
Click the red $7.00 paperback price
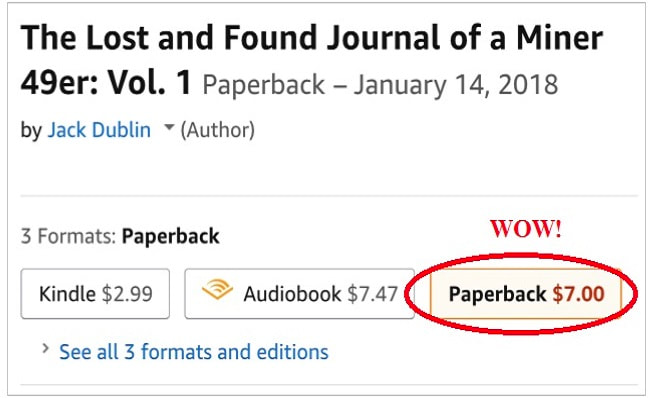coord(578,294)
